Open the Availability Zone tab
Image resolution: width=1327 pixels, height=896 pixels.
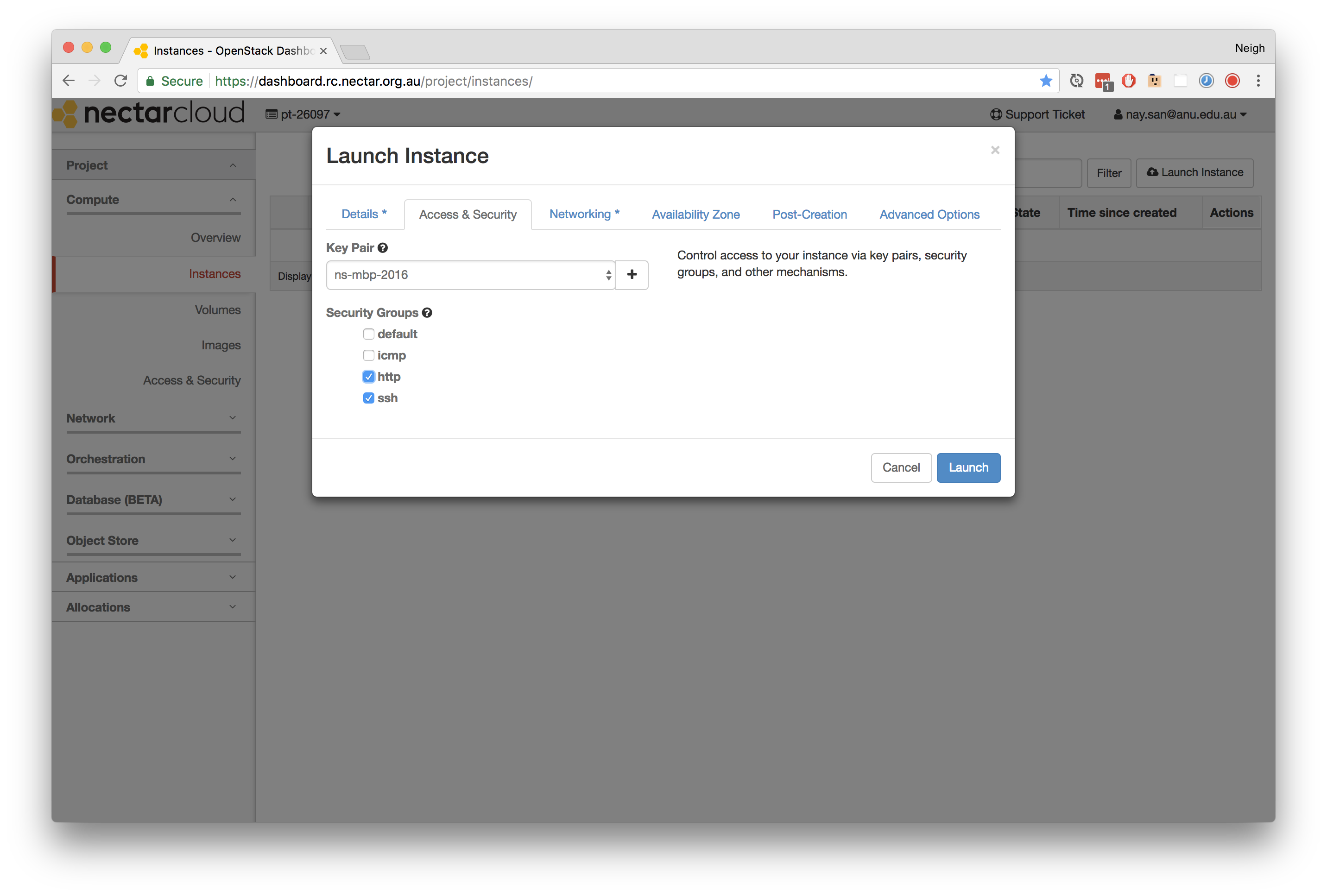coord(695,214)
